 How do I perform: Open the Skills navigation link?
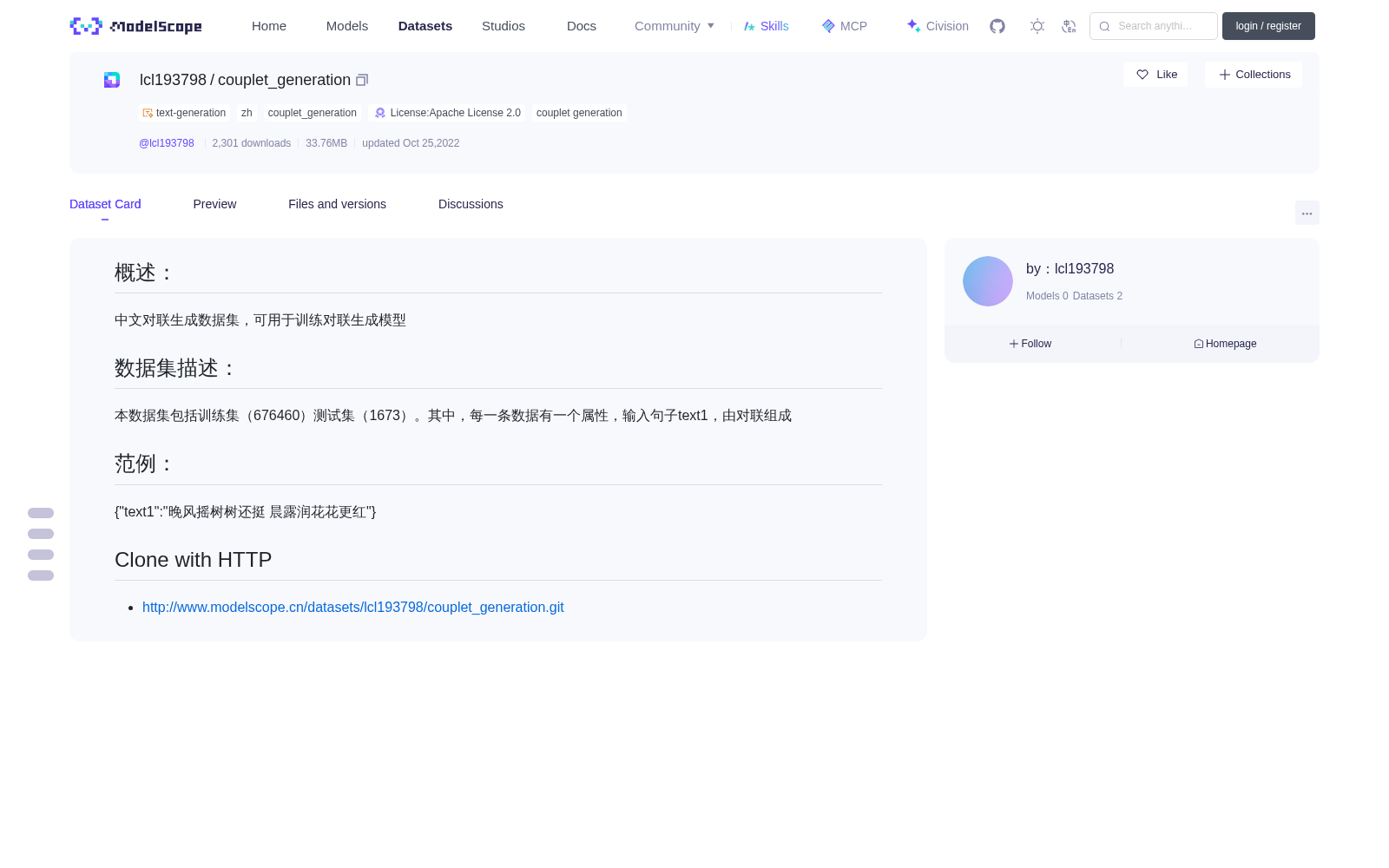[767, 26]
